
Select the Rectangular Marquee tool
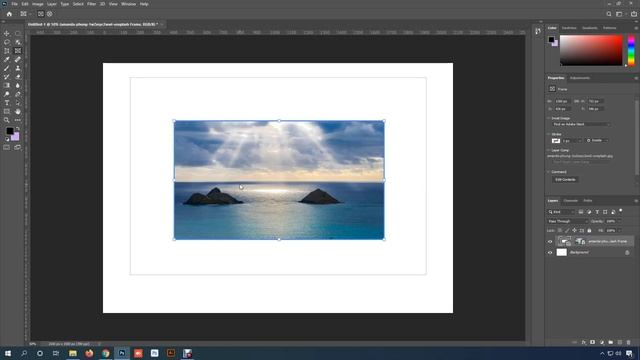[18, 33]
